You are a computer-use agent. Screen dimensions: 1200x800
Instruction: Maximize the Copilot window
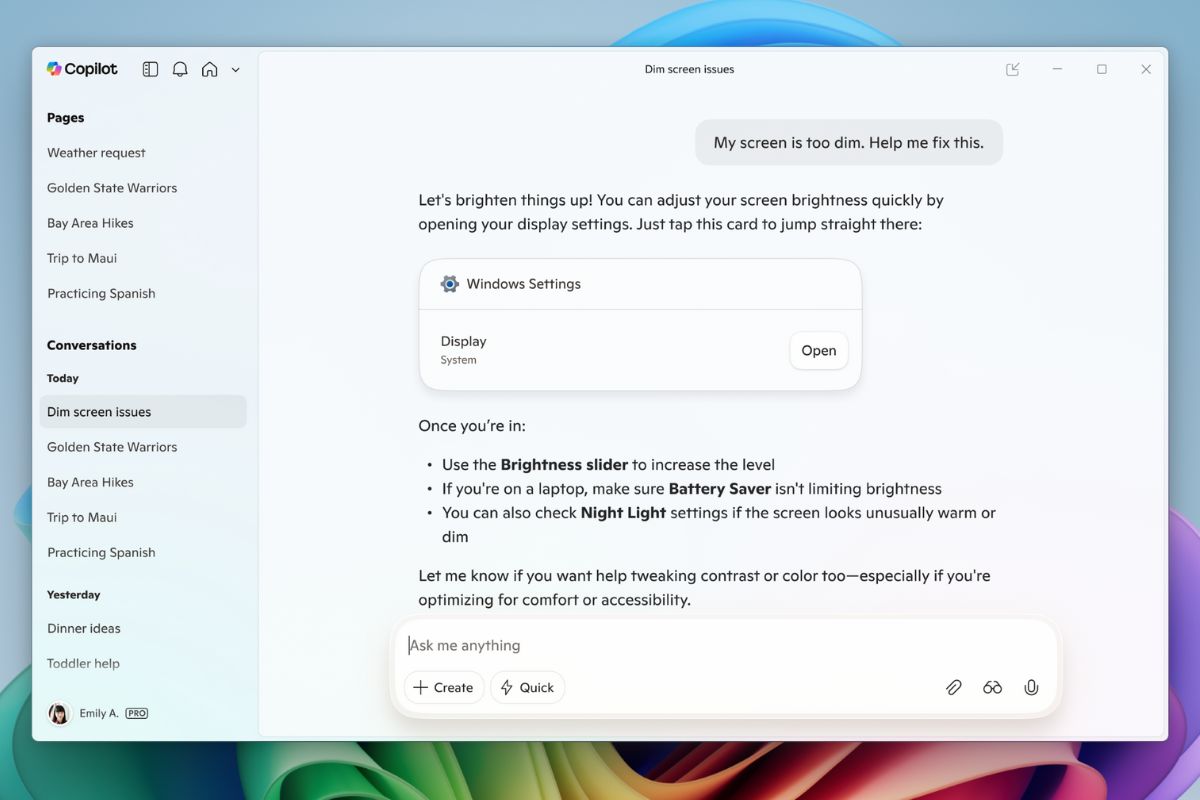pyautogui.click(x=1102, y=69)
